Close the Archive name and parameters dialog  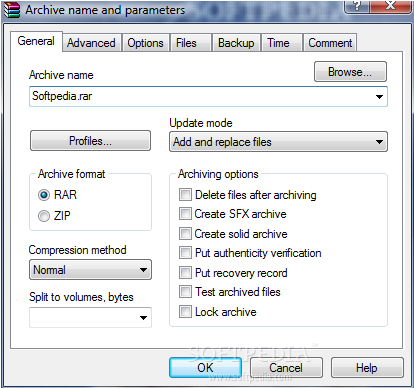coord(390,6)
